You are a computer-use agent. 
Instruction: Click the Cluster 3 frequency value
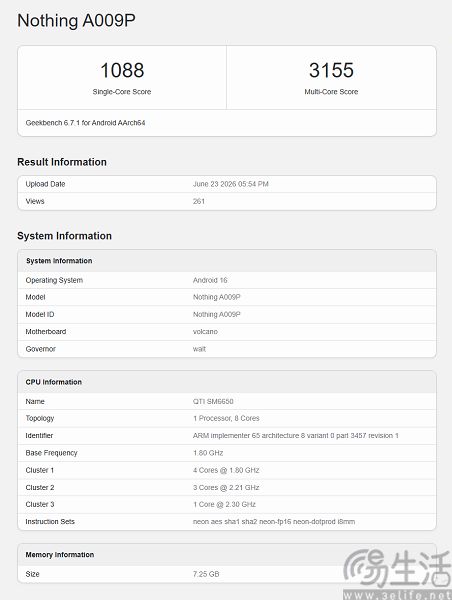click(224, 504)
